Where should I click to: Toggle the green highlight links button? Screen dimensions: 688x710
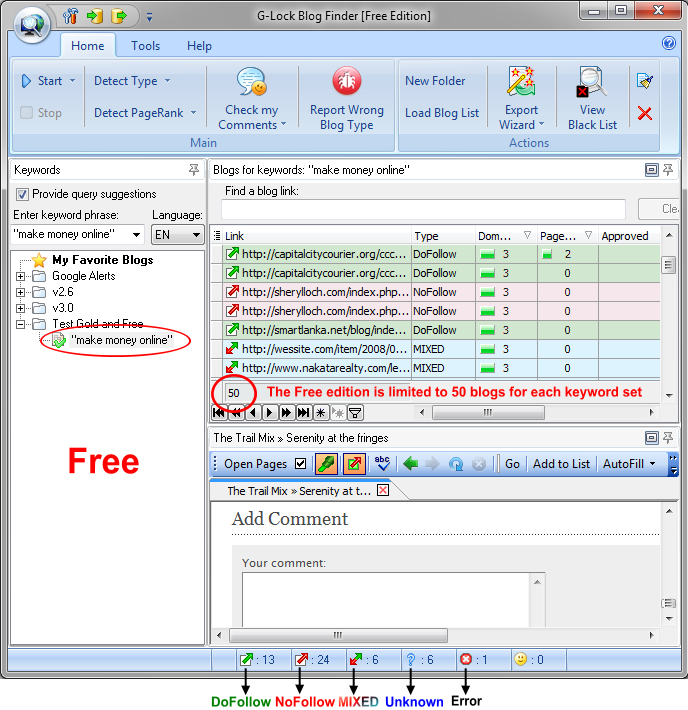(326, 464)
